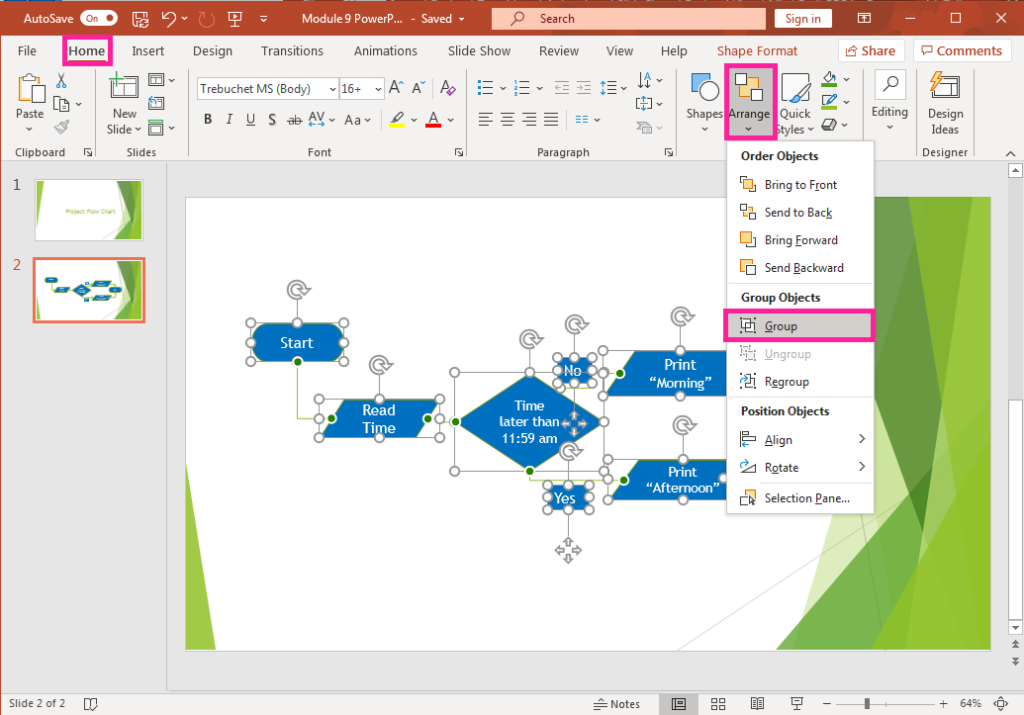Screen dimensions: 1024x715
Task: Switch to the Transitions tab
Action: (x=292, y=51)
